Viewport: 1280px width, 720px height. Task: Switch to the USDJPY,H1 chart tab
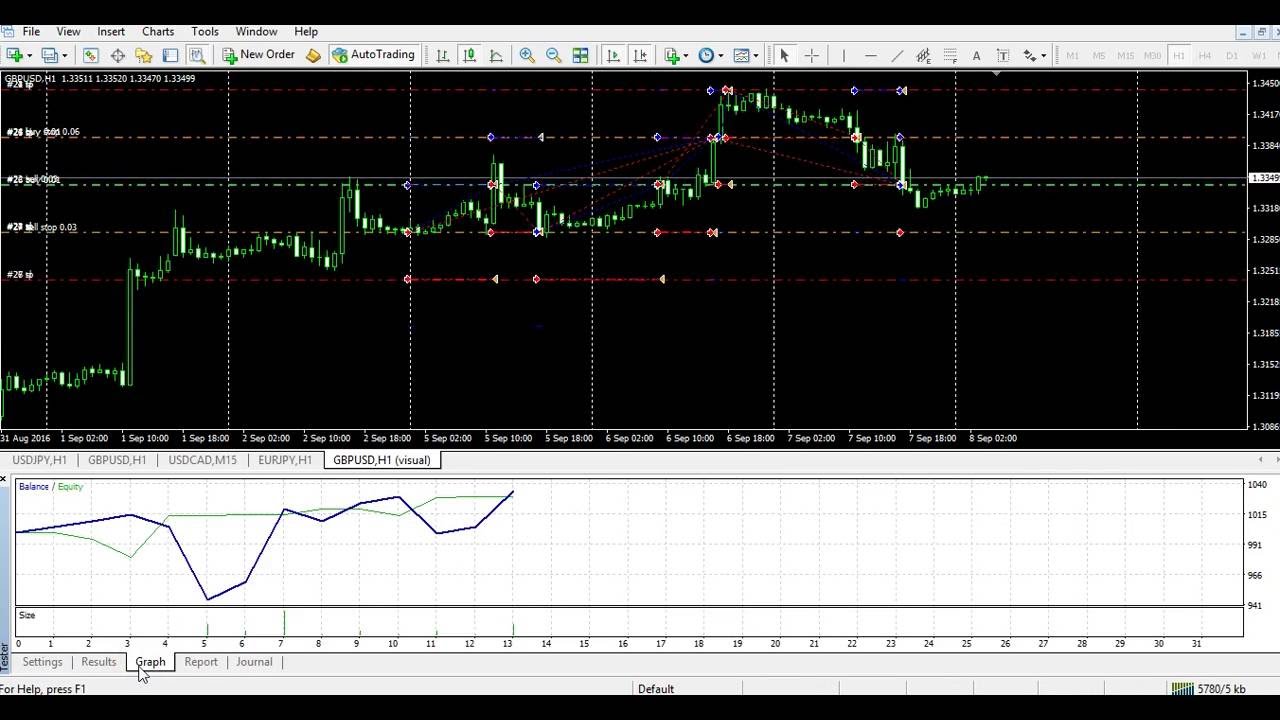click(x=39, y=460)
